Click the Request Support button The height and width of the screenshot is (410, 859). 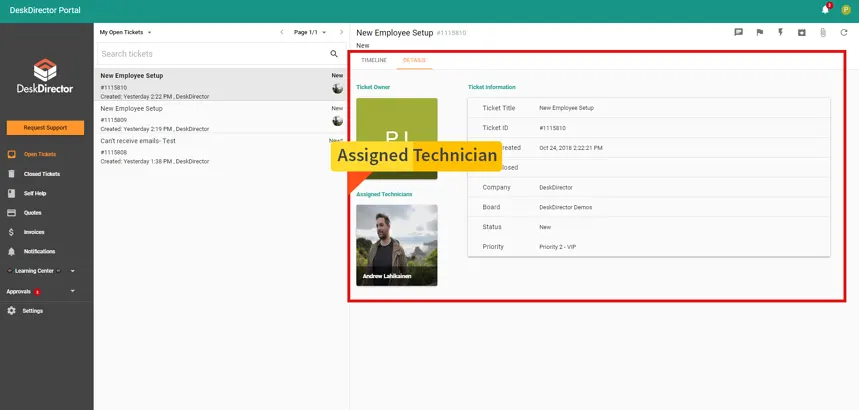pyautogui.click(x=46, y=128)
